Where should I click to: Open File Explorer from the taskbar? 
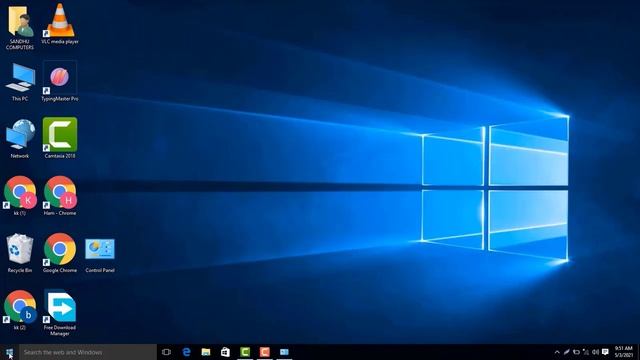pos(206,352)
